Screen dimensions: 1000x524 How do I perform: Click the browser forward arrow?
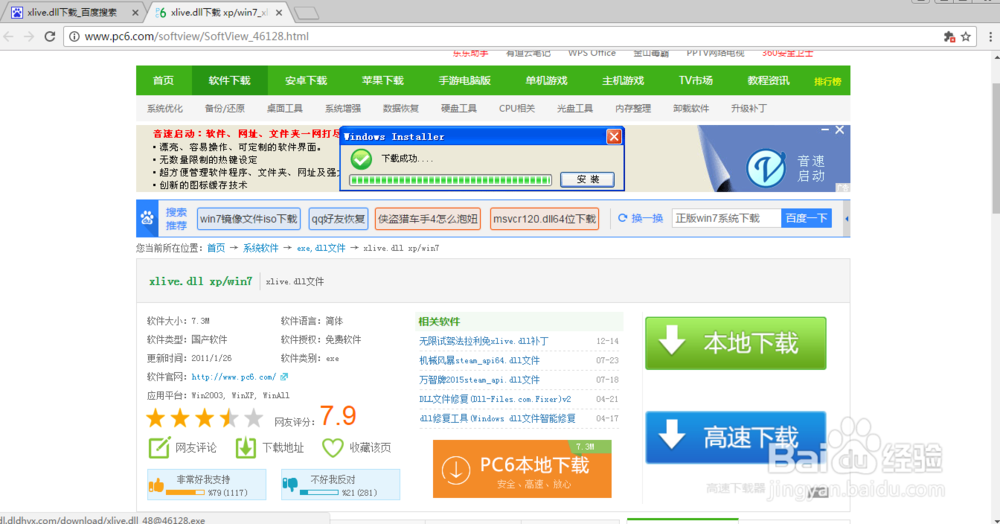pyautogui.click(x=29, y=36)
